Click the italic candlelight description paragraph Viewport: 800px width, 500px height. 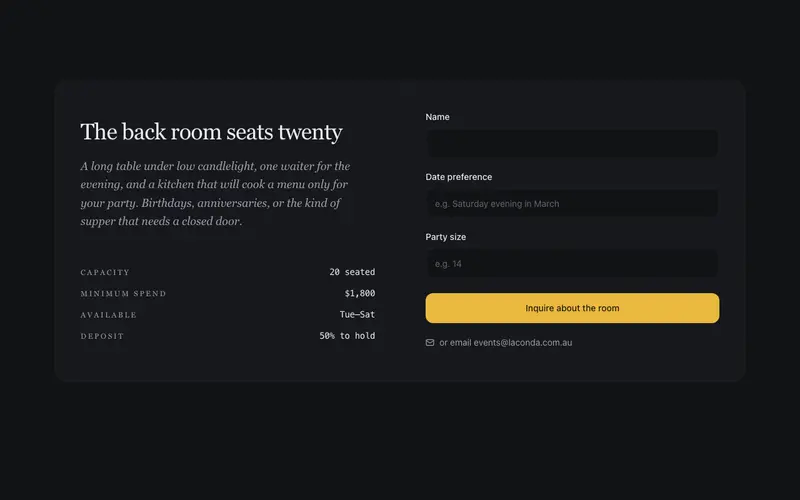(215, 193)
